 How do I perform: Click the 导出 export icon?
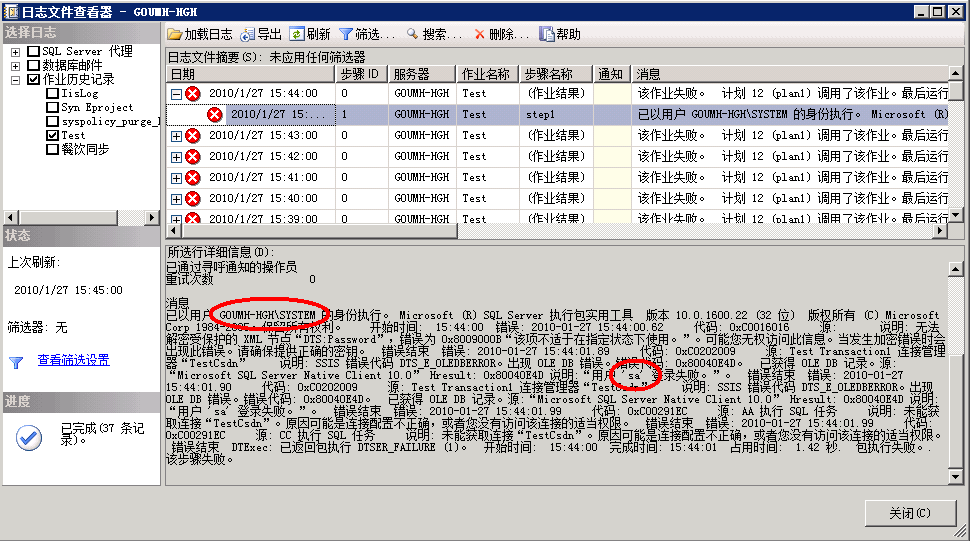coord(247,35)
